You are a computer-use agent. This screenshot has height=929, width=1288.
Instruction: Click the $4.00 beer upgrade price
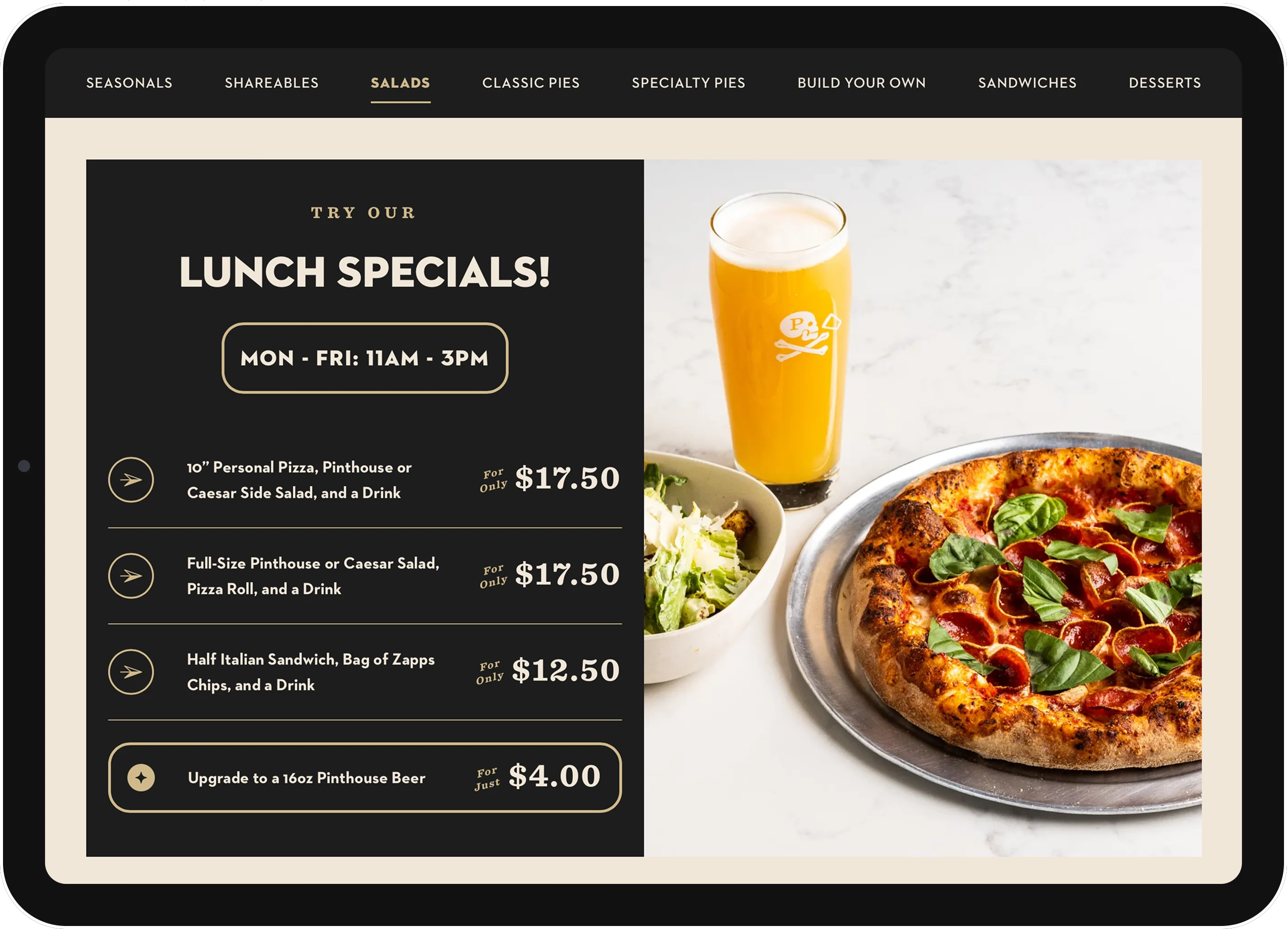pos(554,776)
